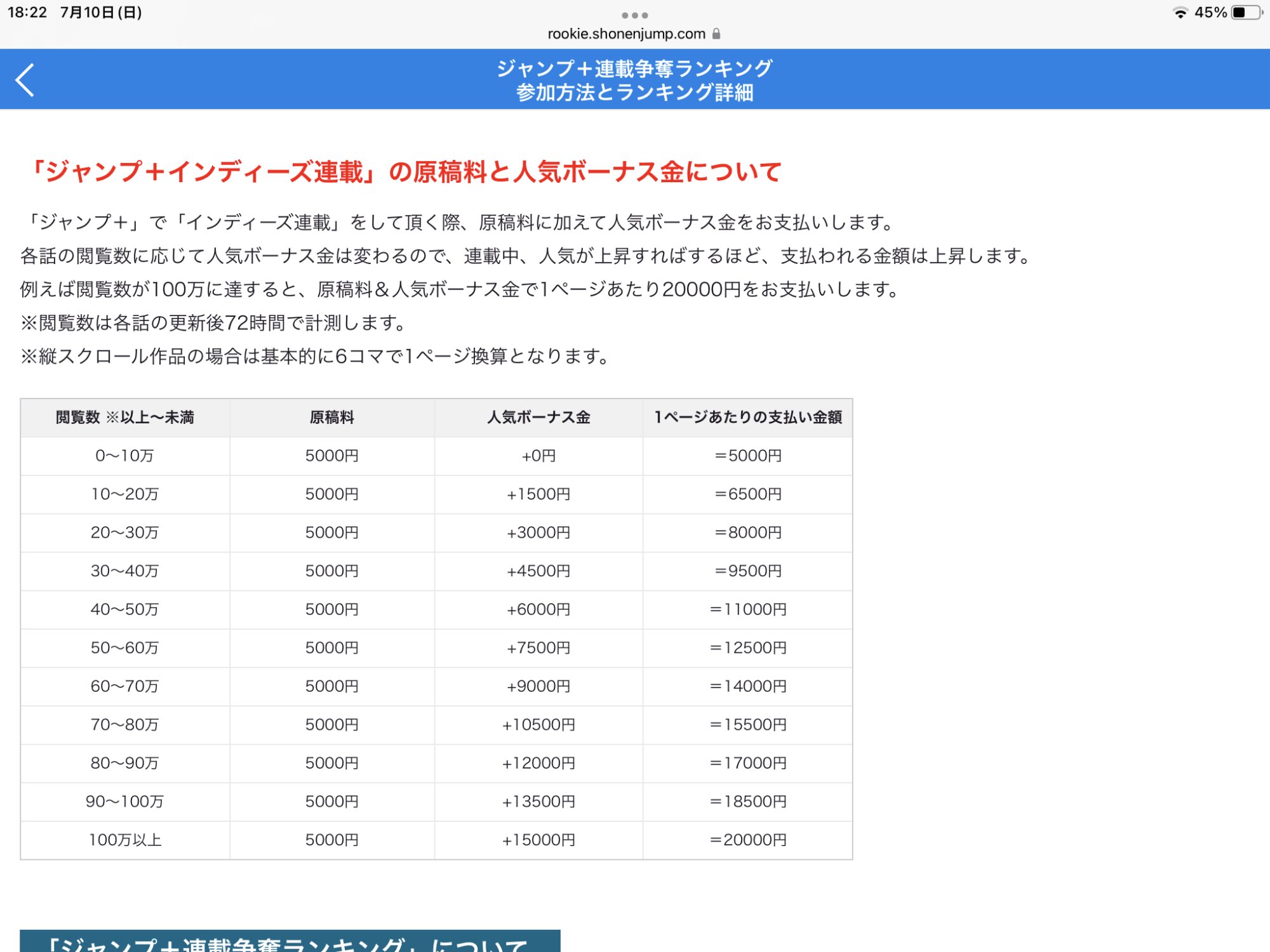Tap the =20000円 payment cell
This screenshot has width=1270, height=952.
click(748, 840)
